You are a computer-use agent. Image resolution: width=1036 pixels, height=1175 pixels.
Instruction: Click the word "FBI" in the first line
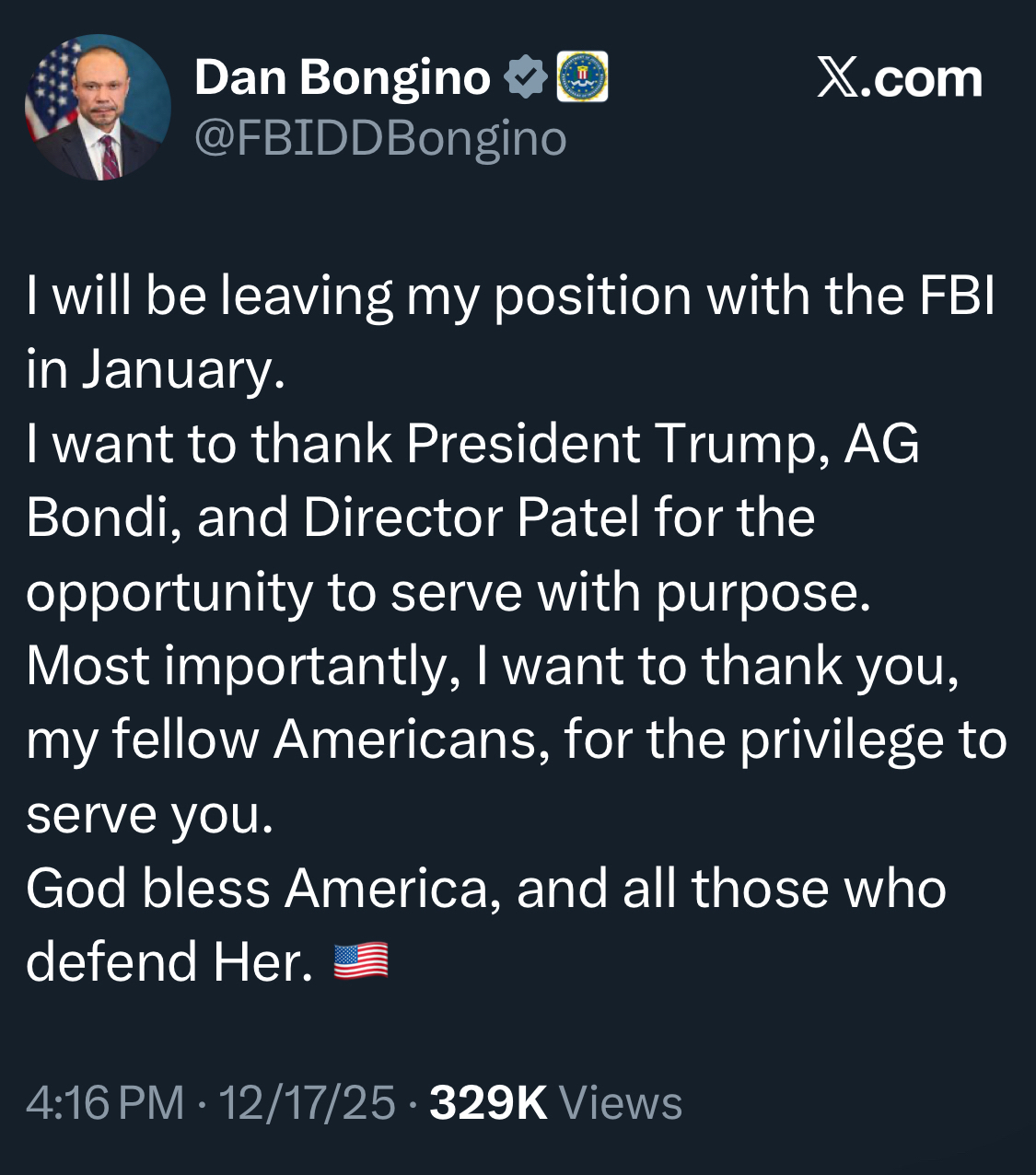point(957,297)
